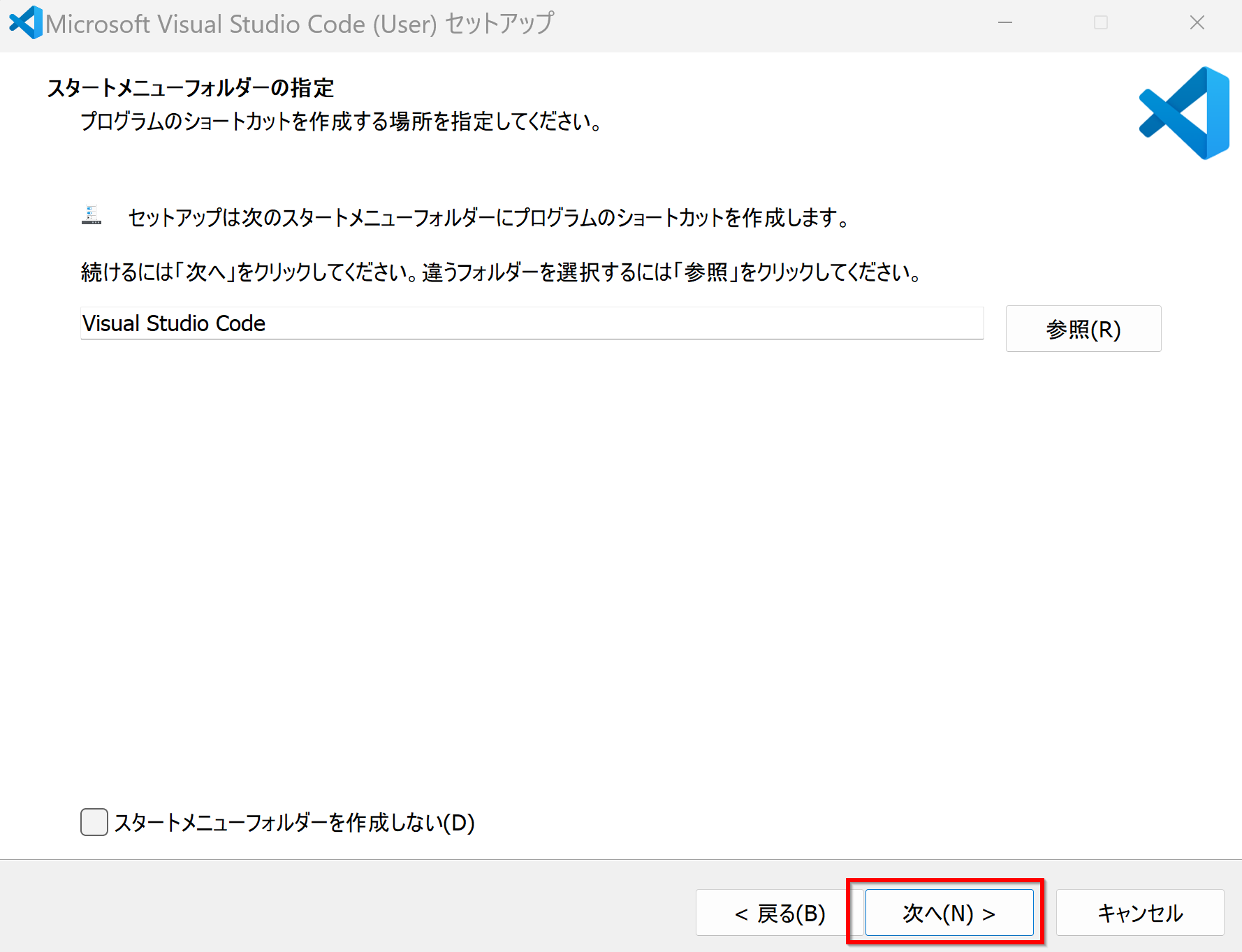Minimize the setup window

click(1005, 23)
